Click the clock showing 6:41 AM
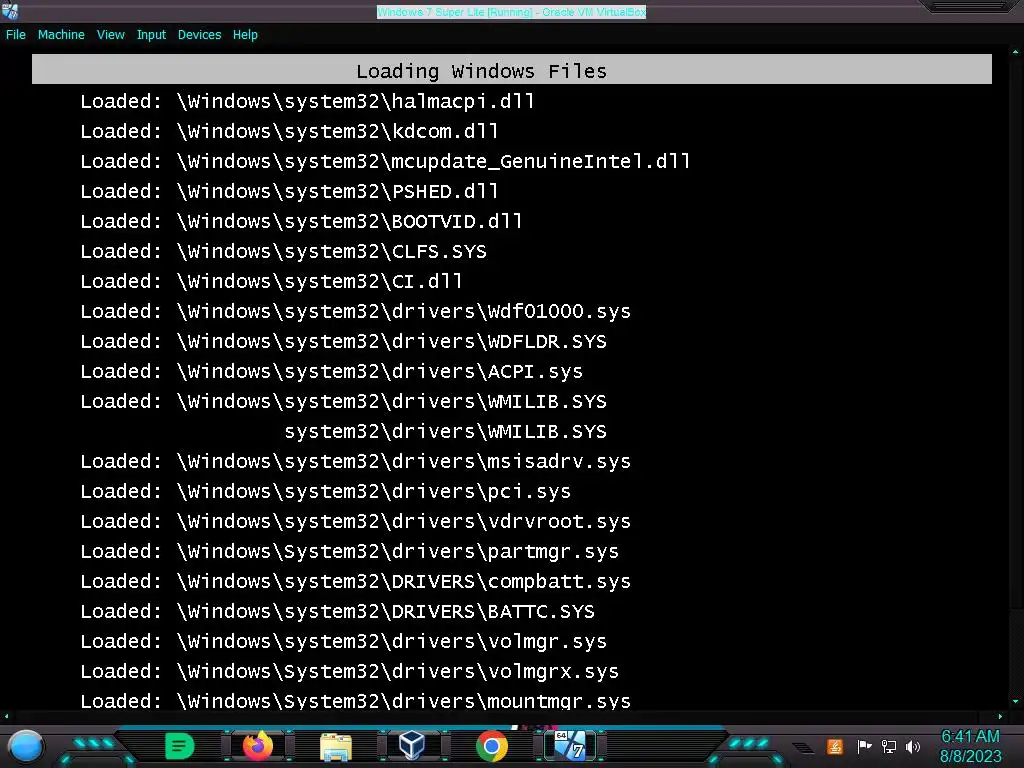 [970, 737]
